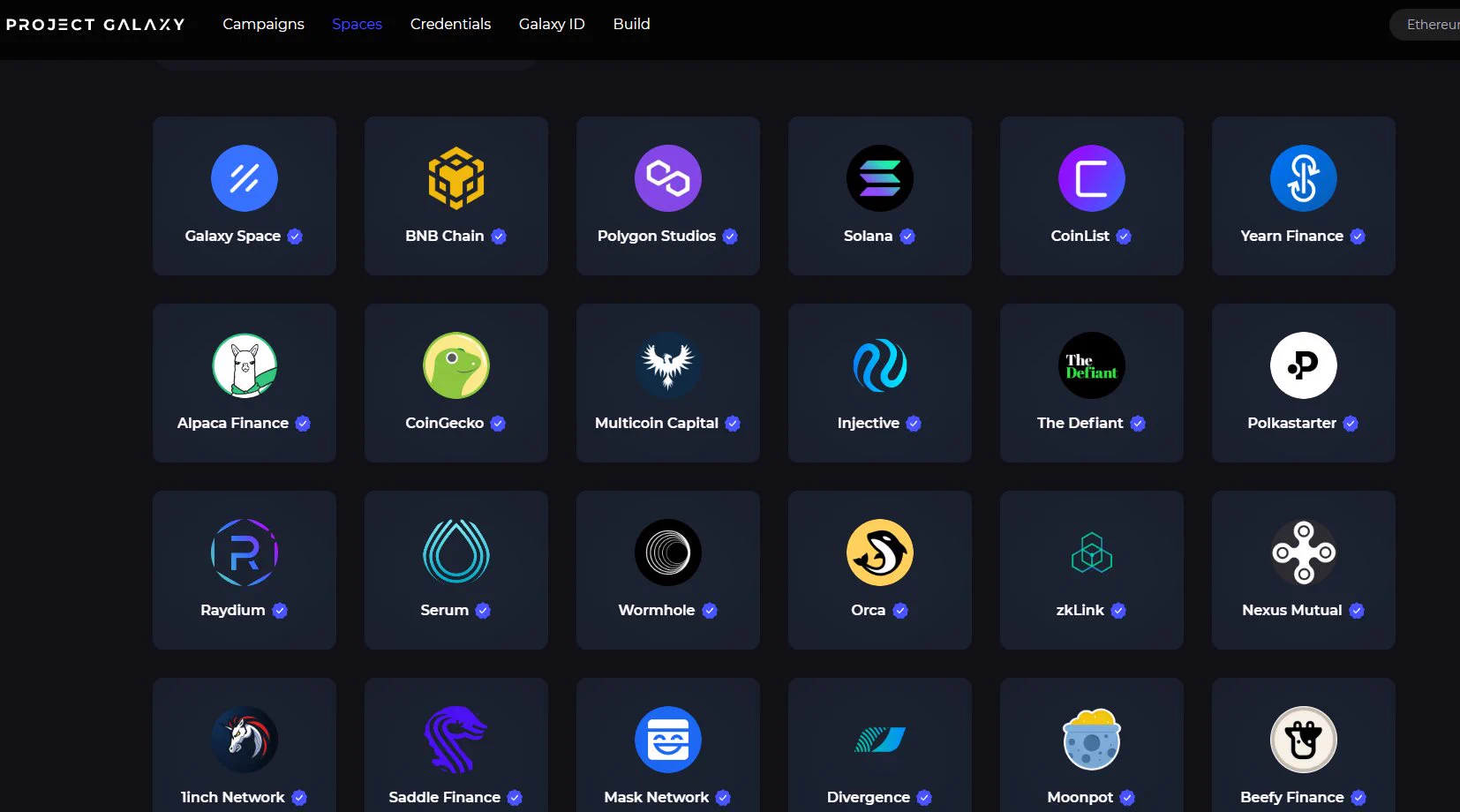Click the 1inch Network name label
The image size is (1460, 812).
pyautogui.click(x=232, y=797)
